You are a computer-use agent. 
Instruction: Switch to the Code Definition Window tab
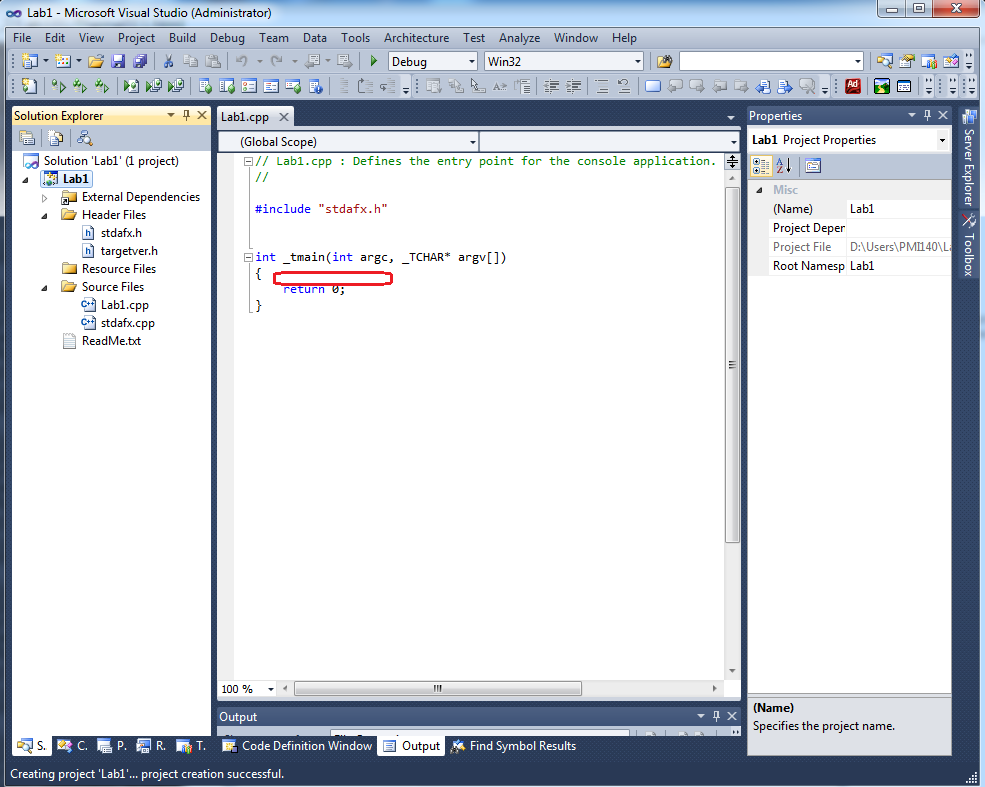[297, 746]
